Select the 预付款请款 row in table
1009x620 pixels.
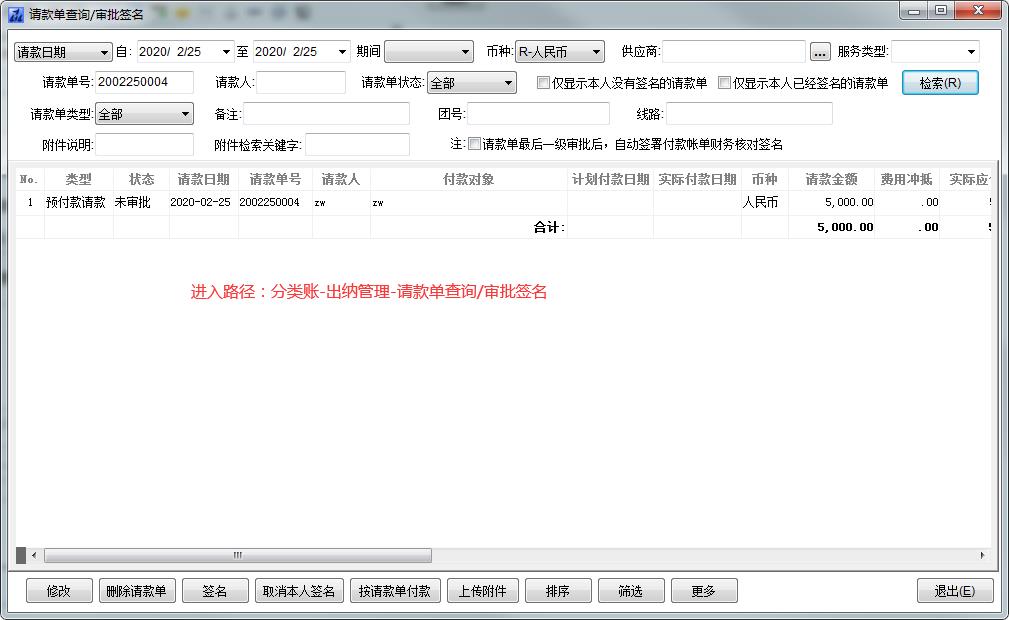pos(78,202)
